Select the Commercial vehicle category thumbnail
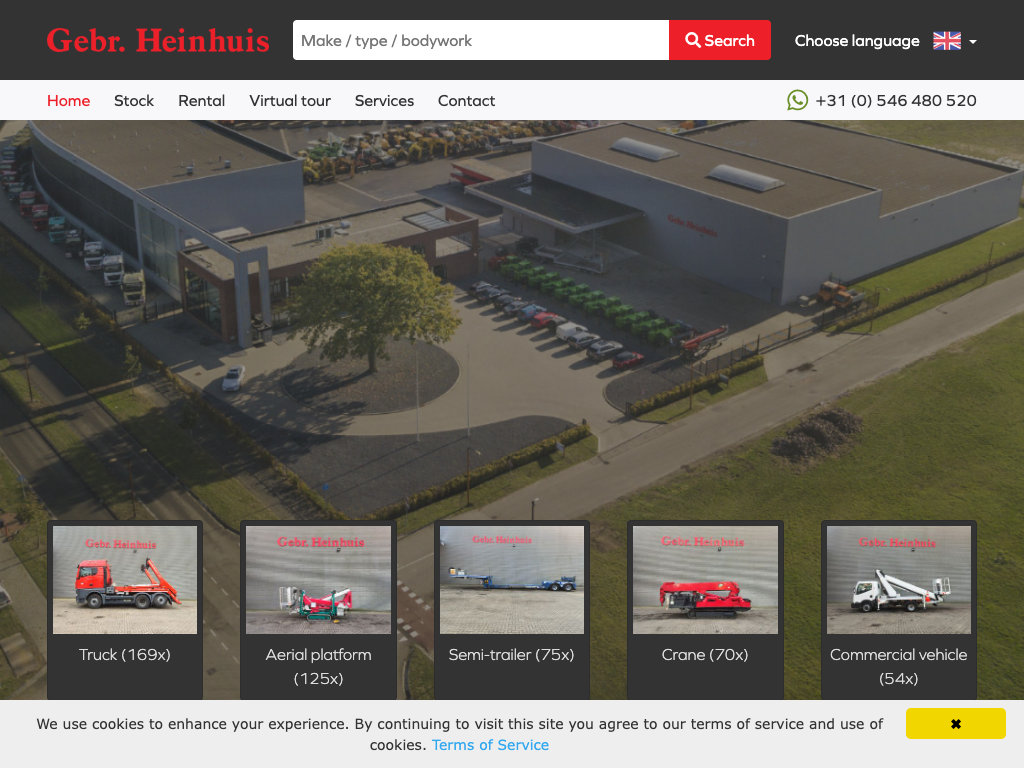 [x=898, y=580]
